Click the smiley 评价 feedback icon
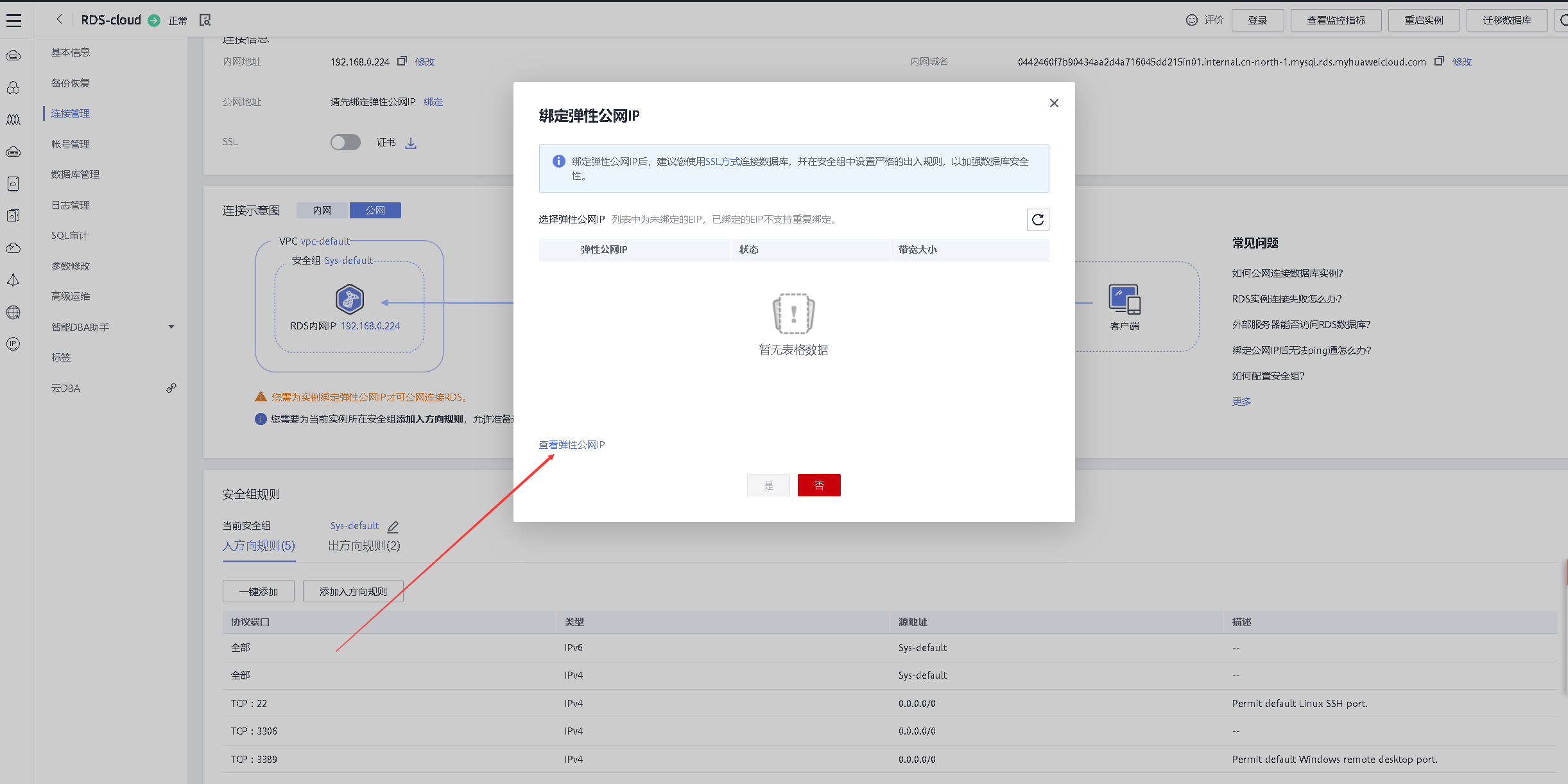 coord(1191,20)
